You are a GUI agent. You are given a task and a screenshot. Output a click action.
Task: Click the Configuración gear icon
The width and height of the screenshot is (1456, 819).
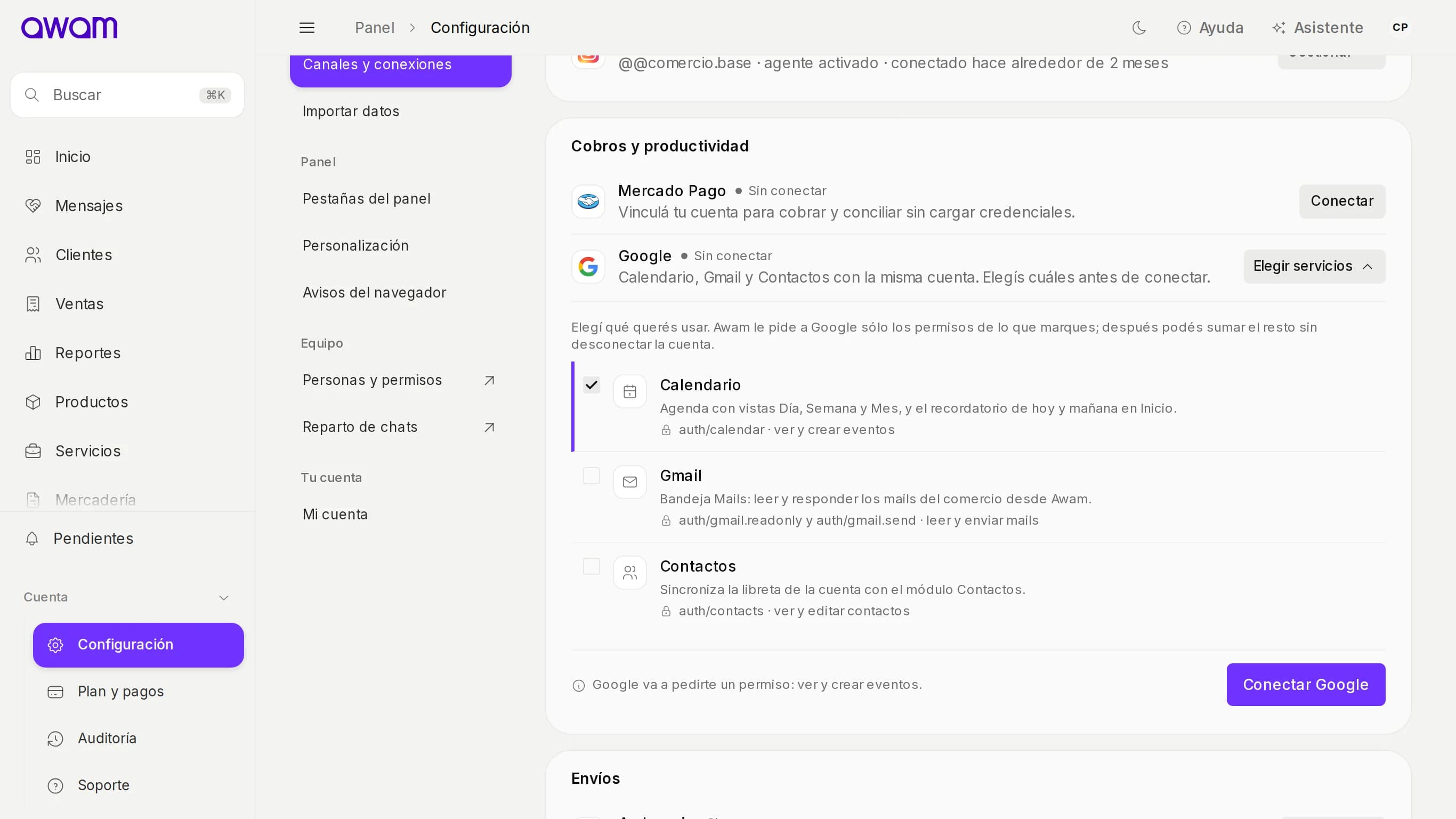click(x=55, y=644)
